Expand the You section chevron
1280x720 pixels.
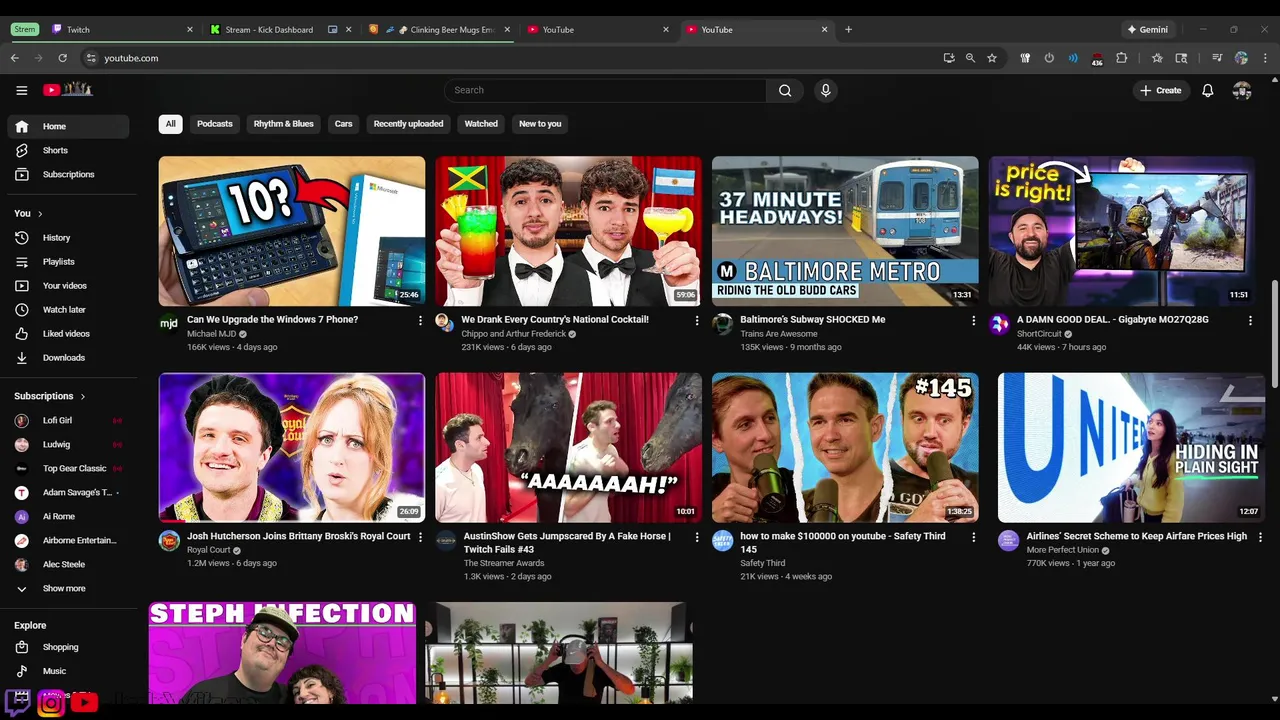tap(41, 214)
